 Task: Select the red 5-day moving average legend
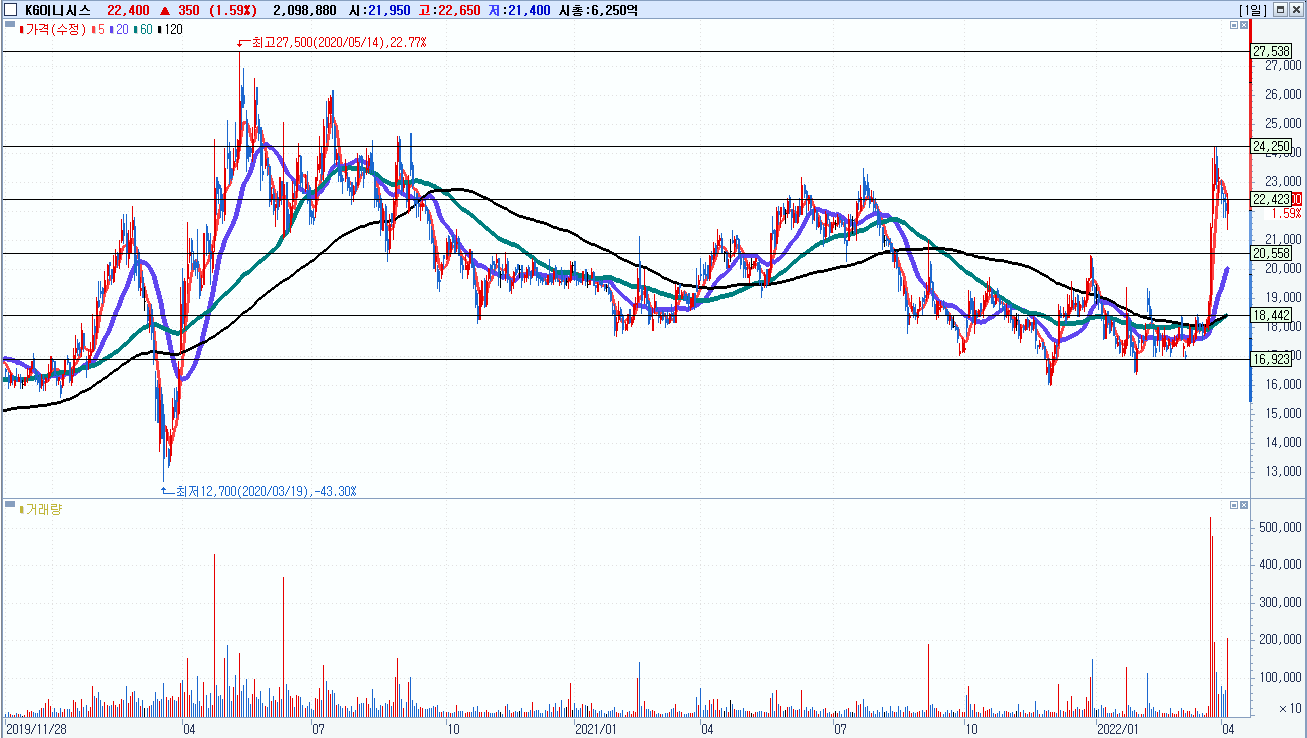click(x=98, y=29)
